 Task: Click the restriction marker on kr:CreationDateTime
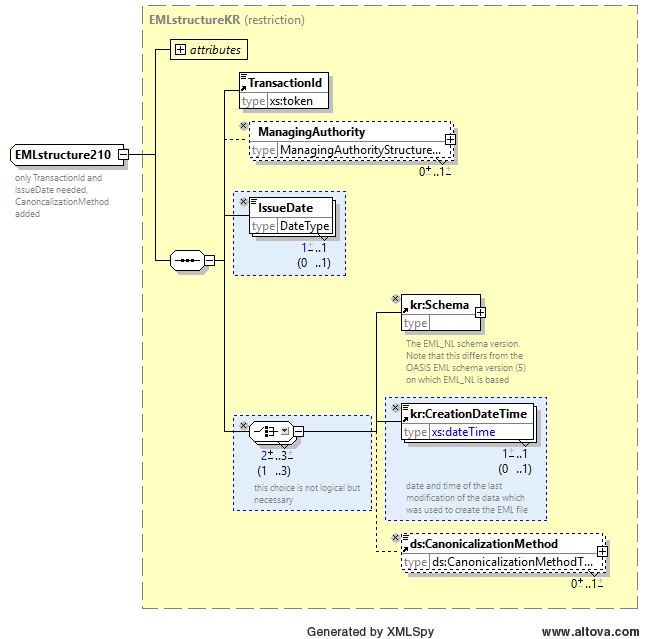[395, 408]
